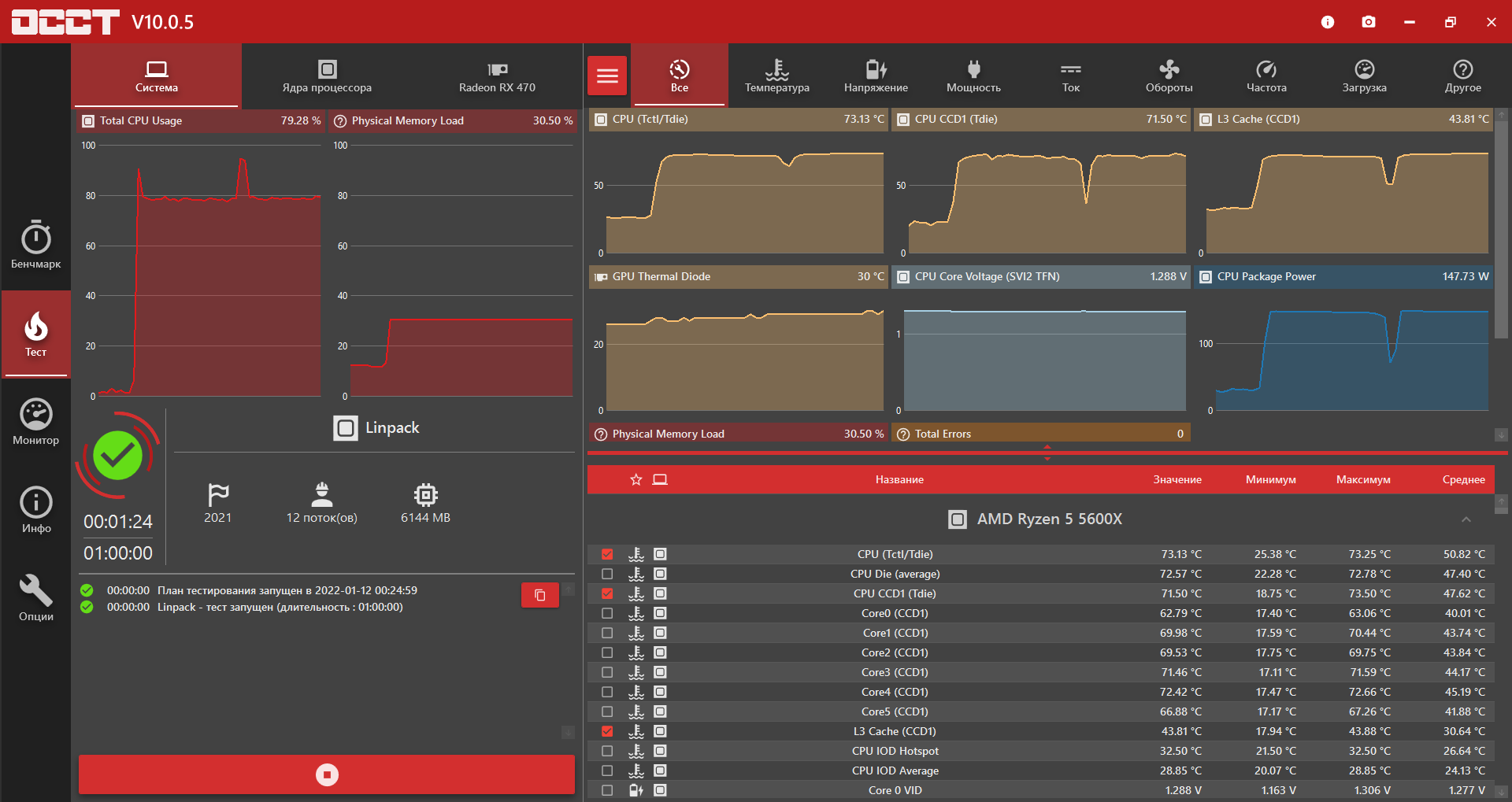Show the Обороты fan tab
1512x802 pixels.
click(1169, 76)
